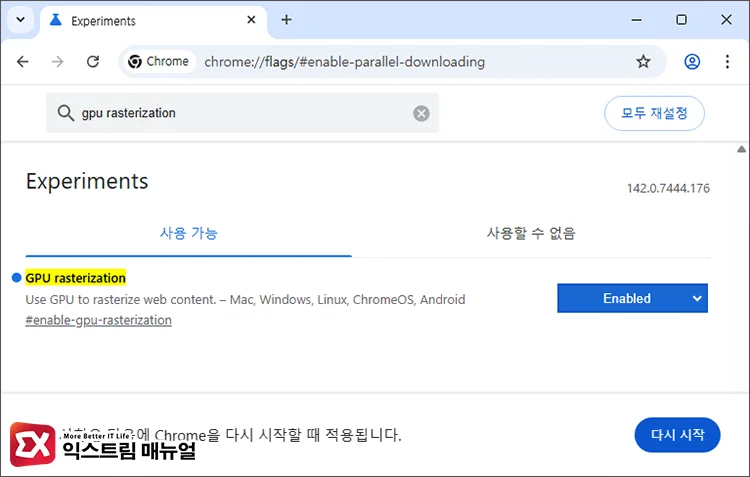
Task: Switch to the 사용할 수 없음 tab
Action: (530, 233)
